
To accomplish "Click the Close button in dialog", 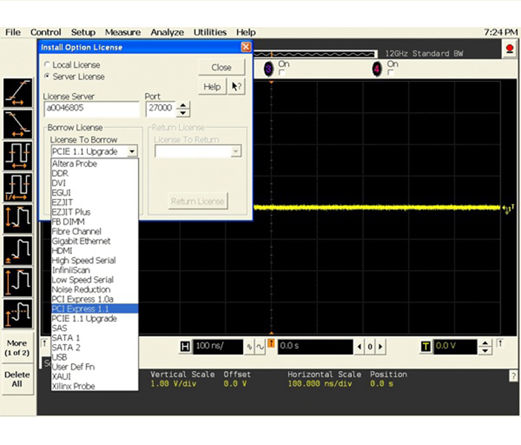I will click(222, 67).
